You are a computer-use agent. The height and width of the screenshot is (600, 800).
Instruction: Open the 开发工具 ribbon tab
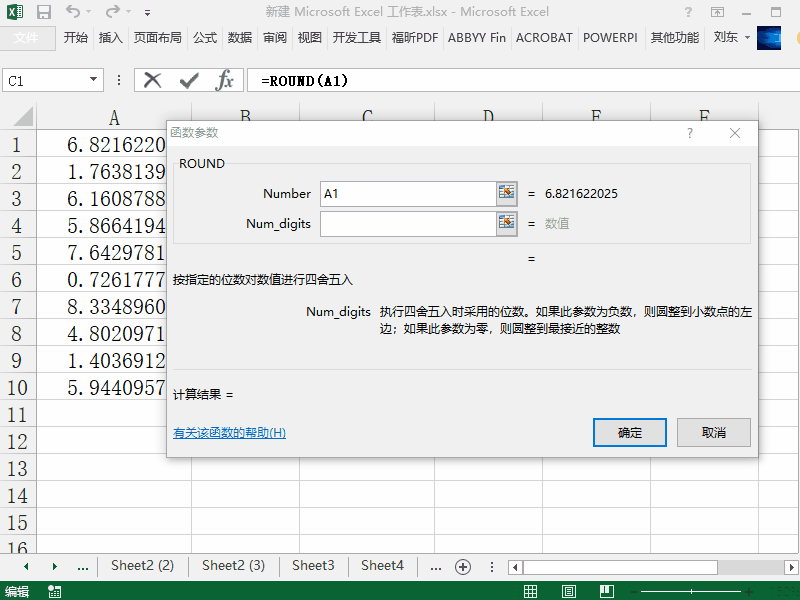point(357,37)
